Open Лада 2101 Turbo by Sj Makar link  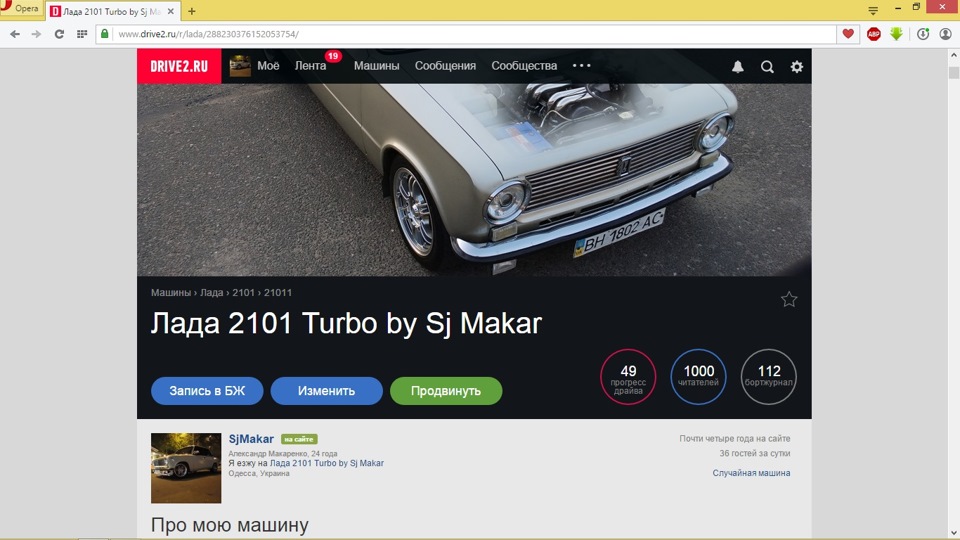327,463
